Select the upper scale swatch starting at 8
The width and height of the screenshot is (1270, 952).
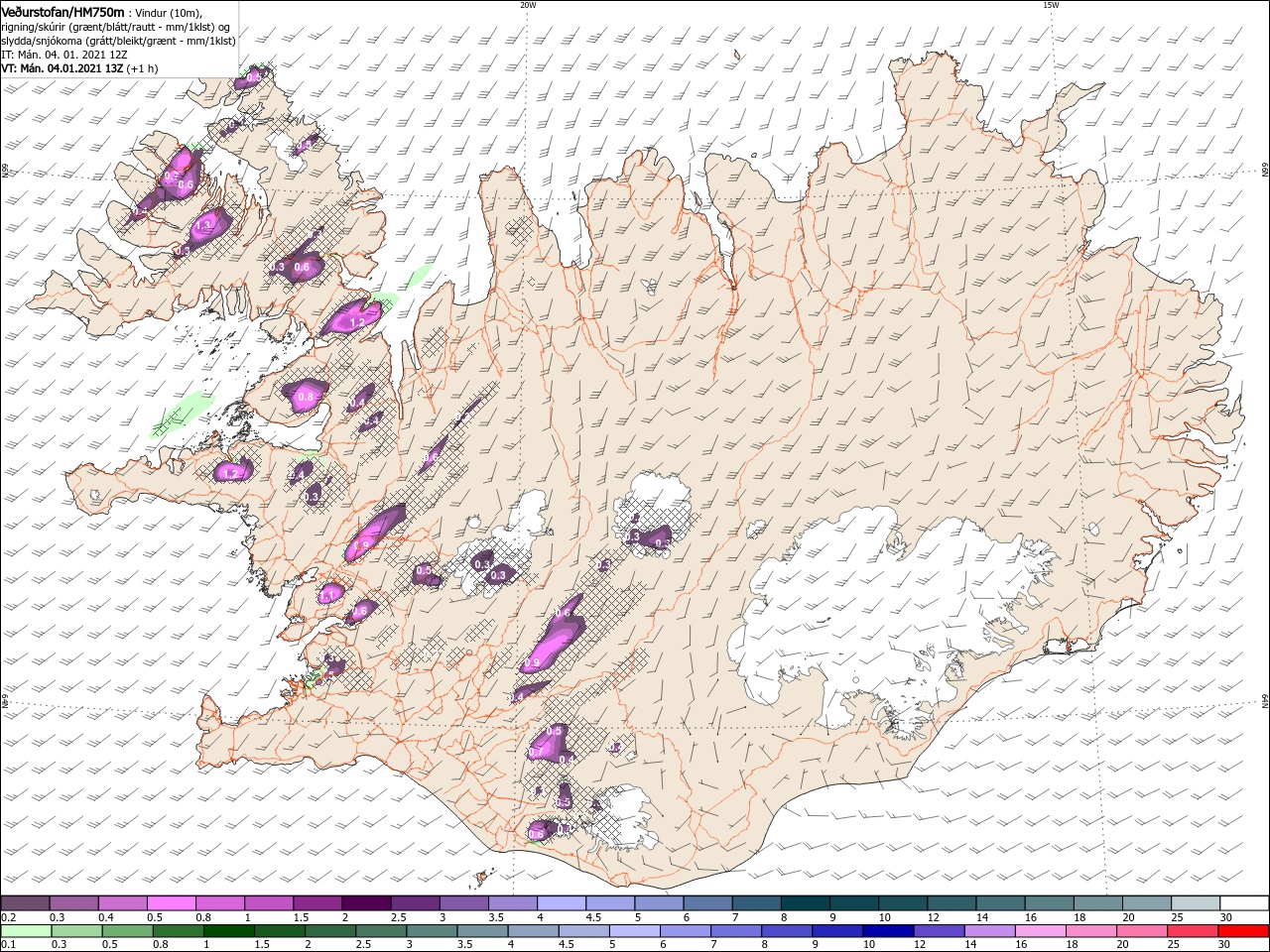805,902
